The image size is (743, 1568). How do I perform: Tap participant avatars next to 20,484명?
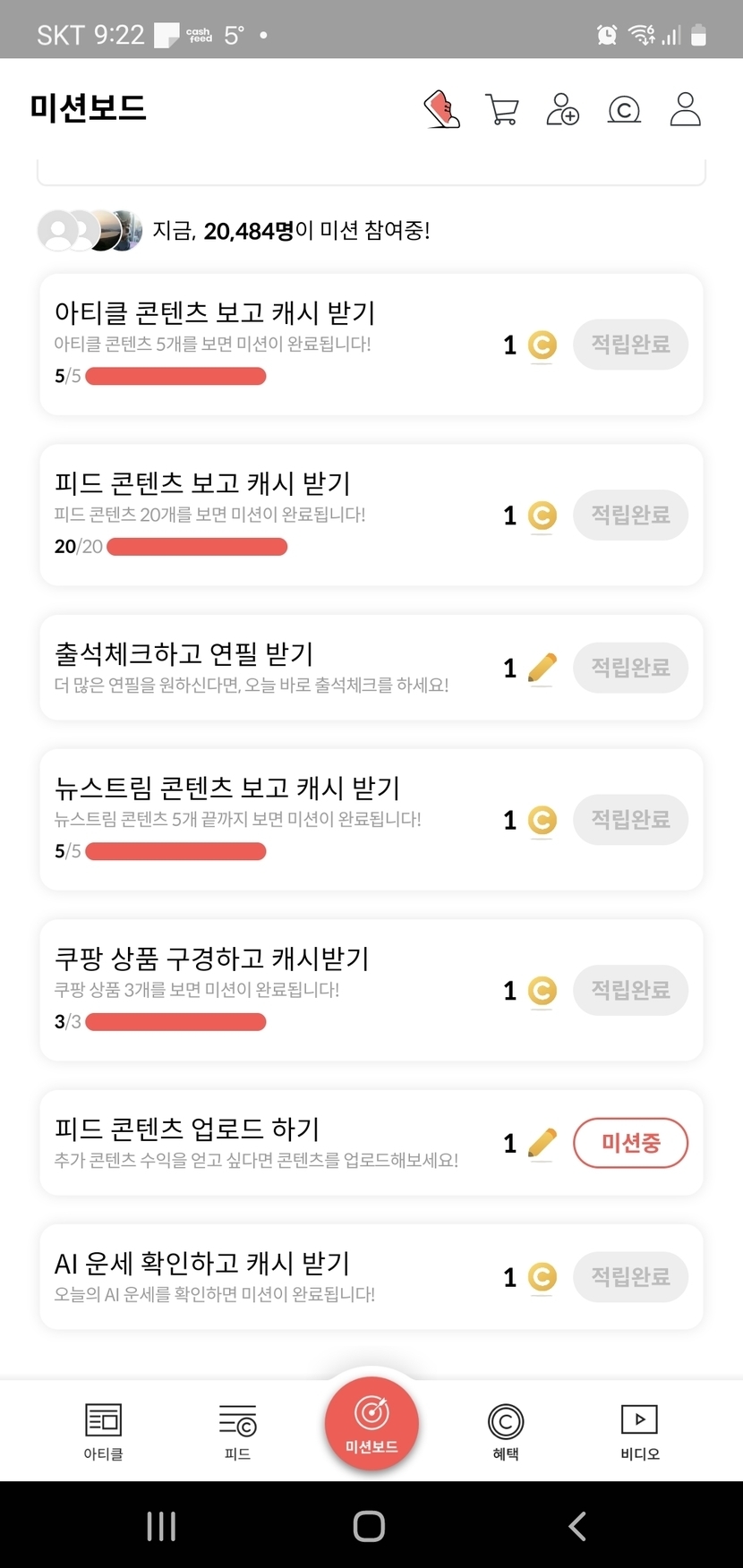(90, 231)
